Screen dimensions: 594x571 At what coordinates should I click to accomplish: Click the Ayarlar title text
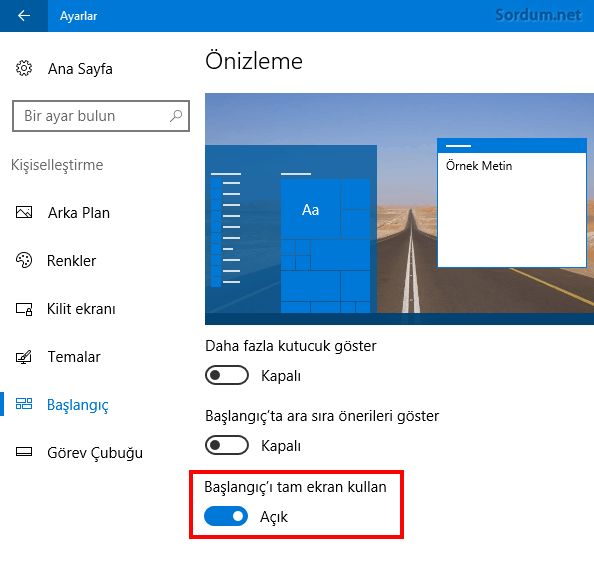(78, 16)
